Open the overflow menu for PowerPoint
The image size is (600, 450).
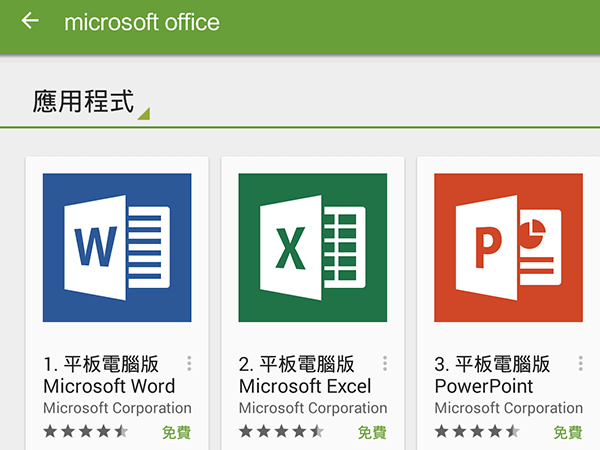point(580,364)
